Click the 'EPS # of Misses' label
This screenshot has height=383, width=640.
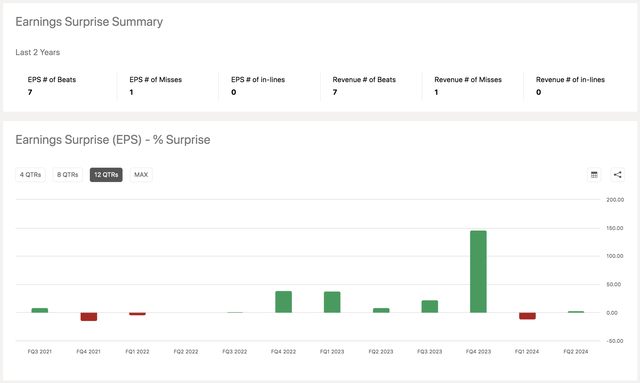point(156,80)
